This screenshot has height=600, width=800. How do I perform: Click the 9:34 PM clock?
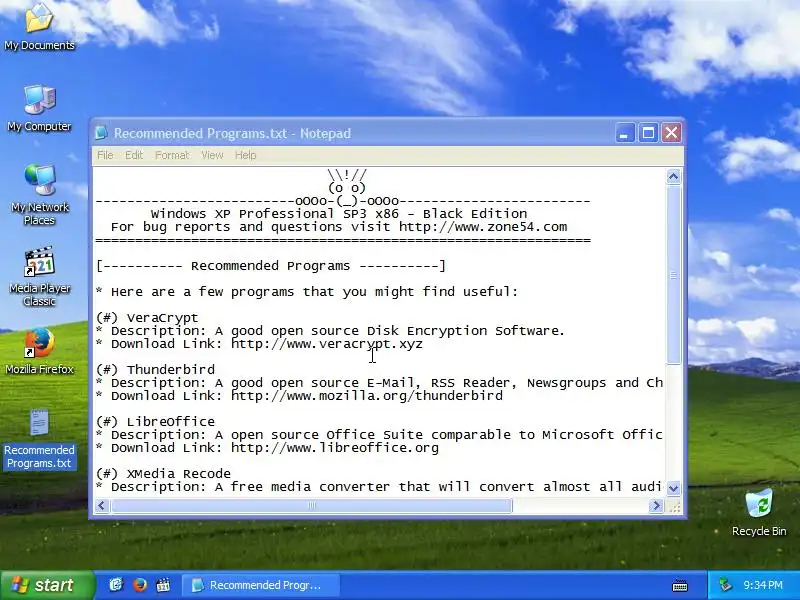(x=763, y=585)
